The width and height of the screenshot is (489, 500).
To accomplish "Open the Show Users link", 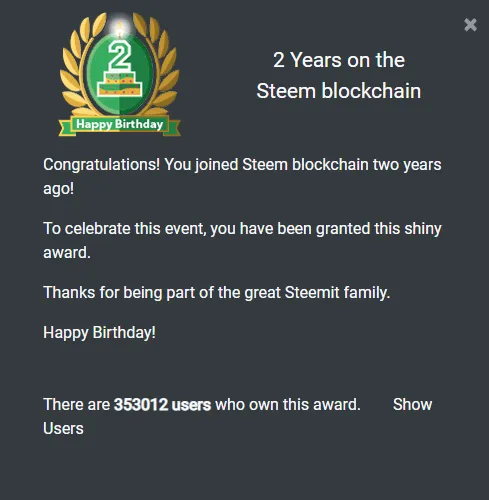I will (412, 404).
